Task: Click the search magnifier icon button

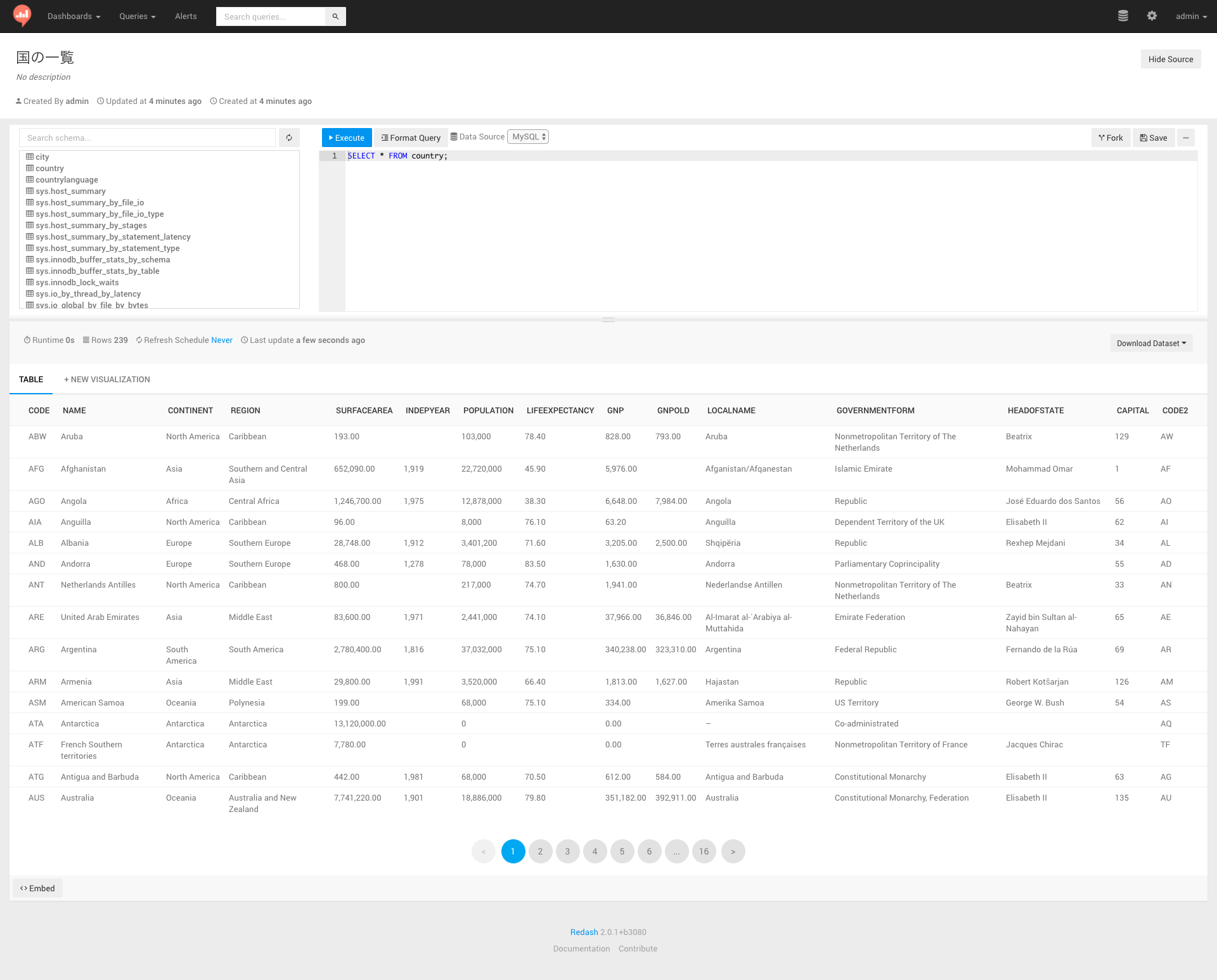Action: tap(335, 16)
